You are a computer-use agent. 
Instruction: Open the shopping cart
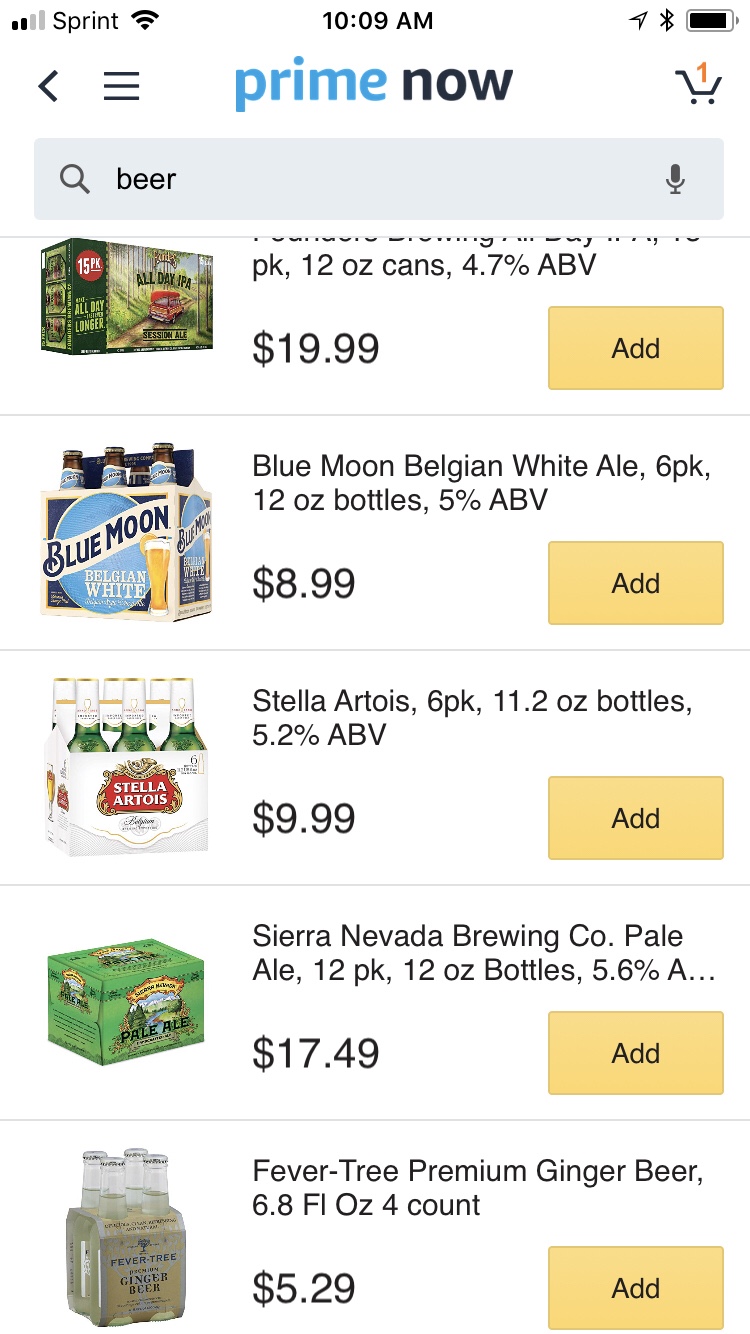(697, 85)
